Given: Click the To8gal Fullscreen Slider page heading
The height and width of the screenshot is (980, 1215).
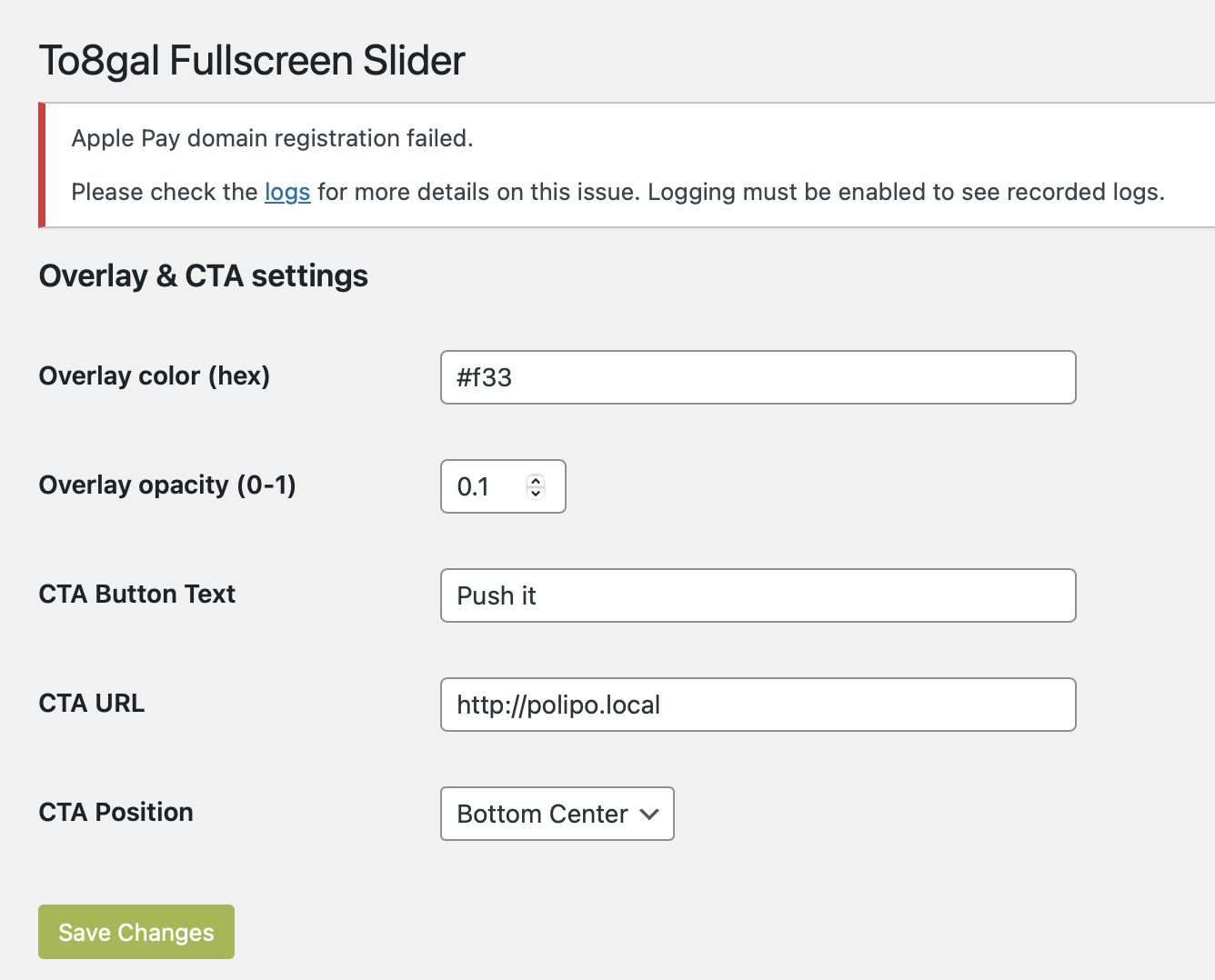Looking at the screenshot, I should pos(252,61).
